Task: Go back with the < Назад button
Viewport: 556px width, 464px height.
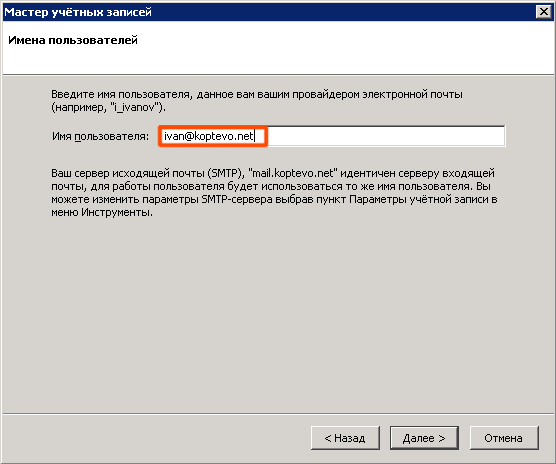Action: point(345,438)
